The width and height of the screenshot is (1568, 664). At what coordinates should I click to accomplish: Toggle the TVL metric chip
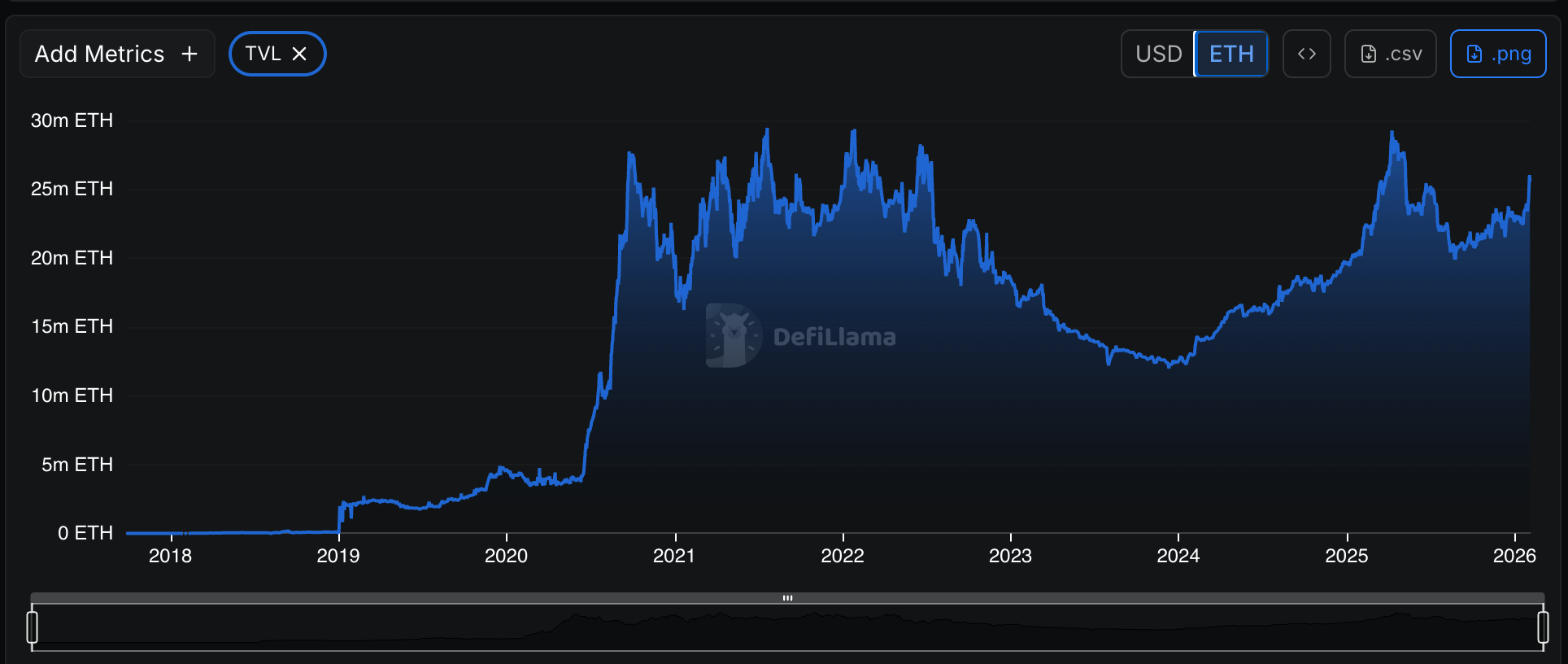pyautogui.click(x=263, y=54)
